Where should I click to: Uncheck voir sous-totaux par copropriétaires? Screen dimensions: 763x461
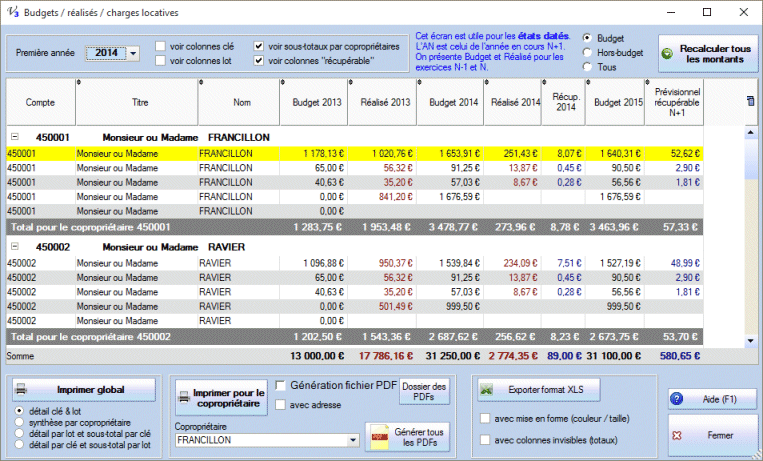click(260, 46)
